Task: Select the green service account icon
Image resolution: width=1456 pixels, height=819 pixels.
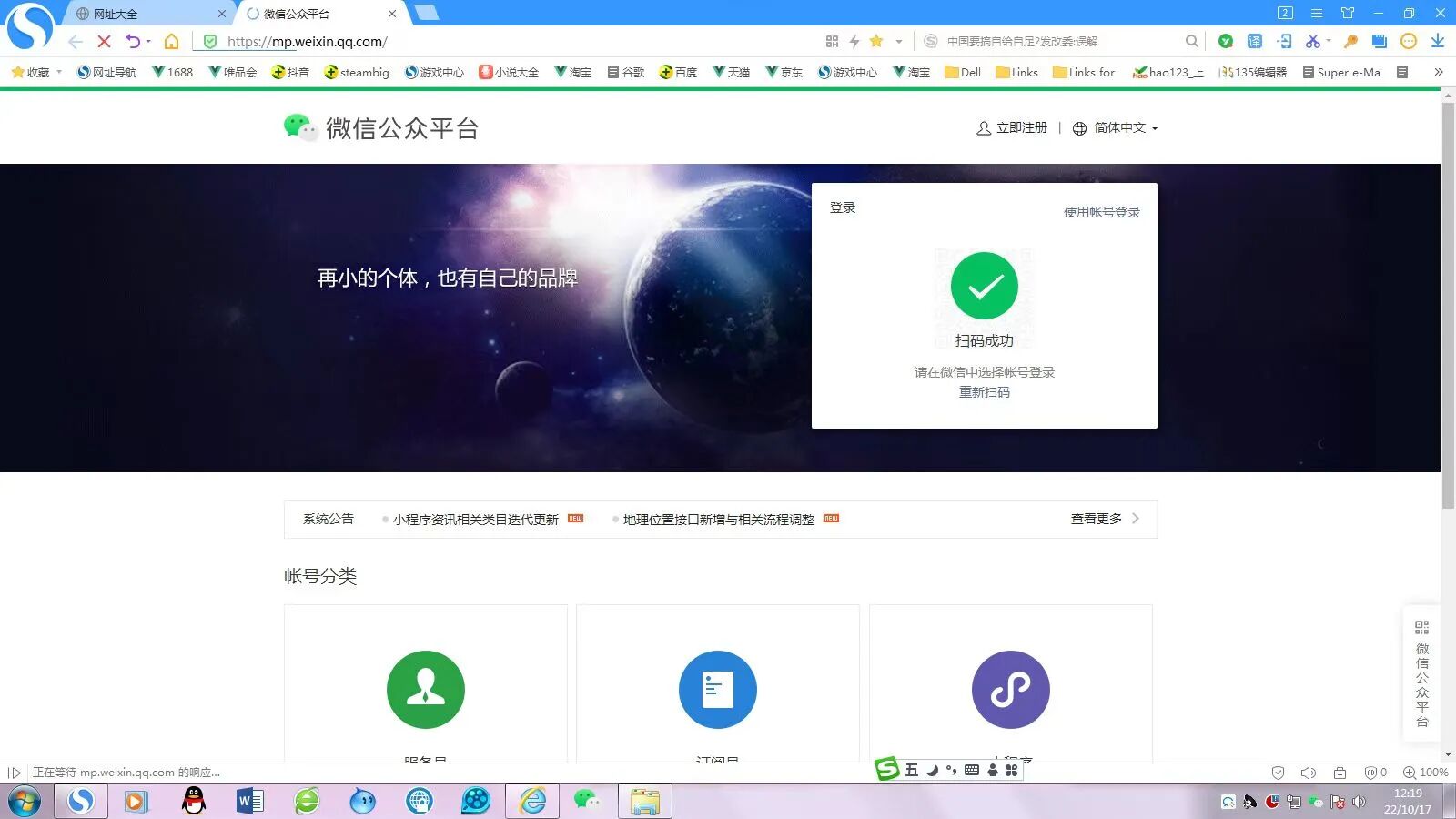Action: (426, 690)
